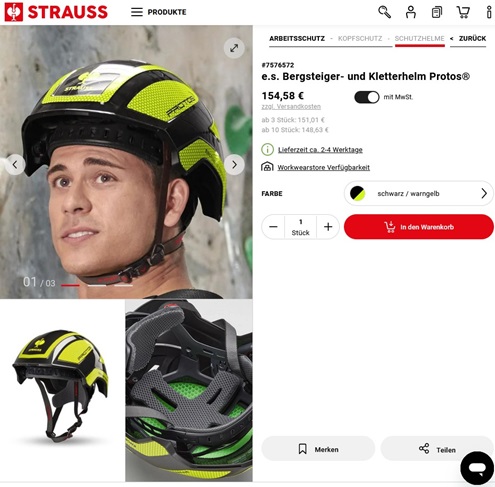This screenshot has width=495, height=487.
Task: Add item with In den Warenkorb button
Action: (x=419, y=227)
